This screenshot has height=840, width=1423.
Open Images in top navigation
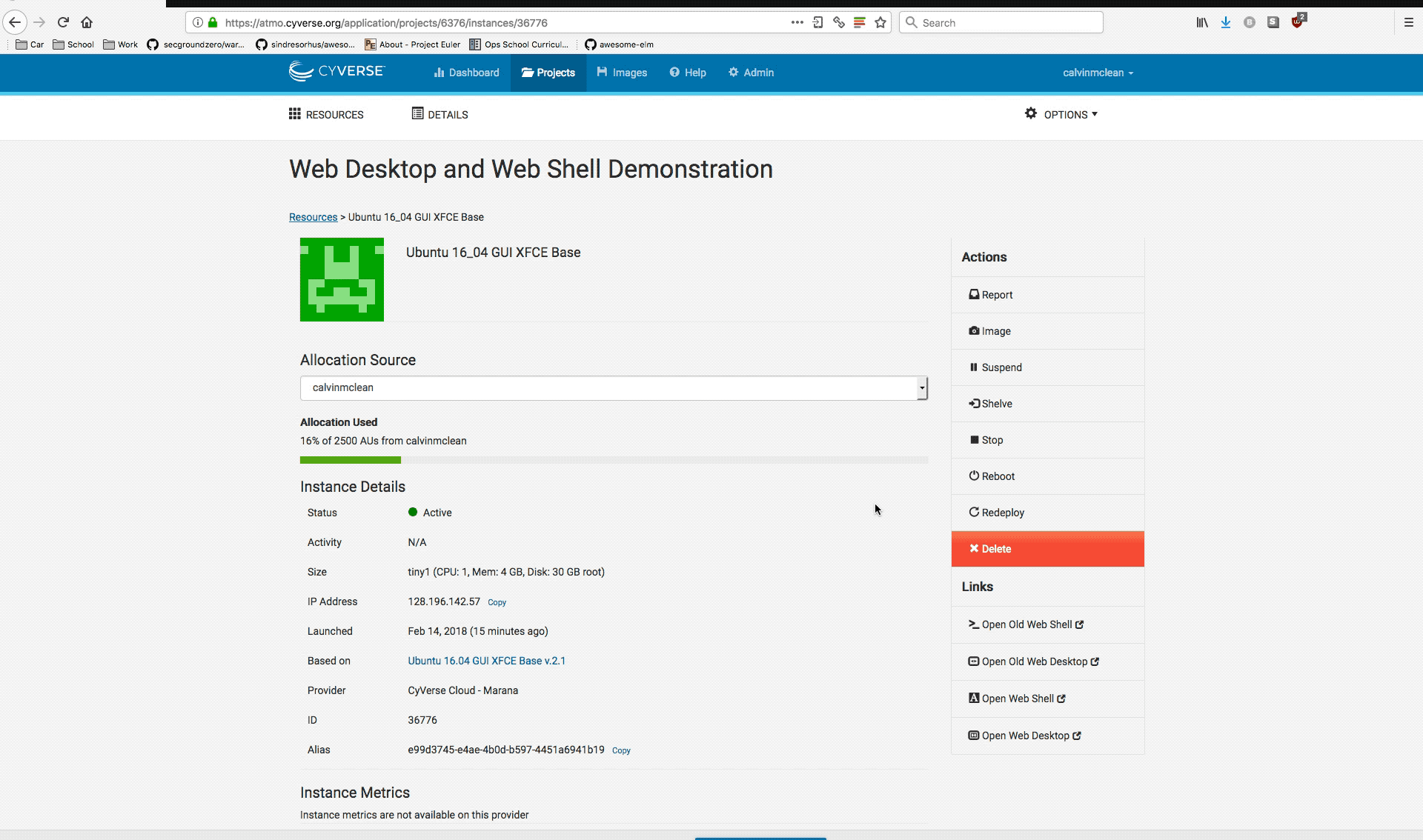(x=622, y=73)
